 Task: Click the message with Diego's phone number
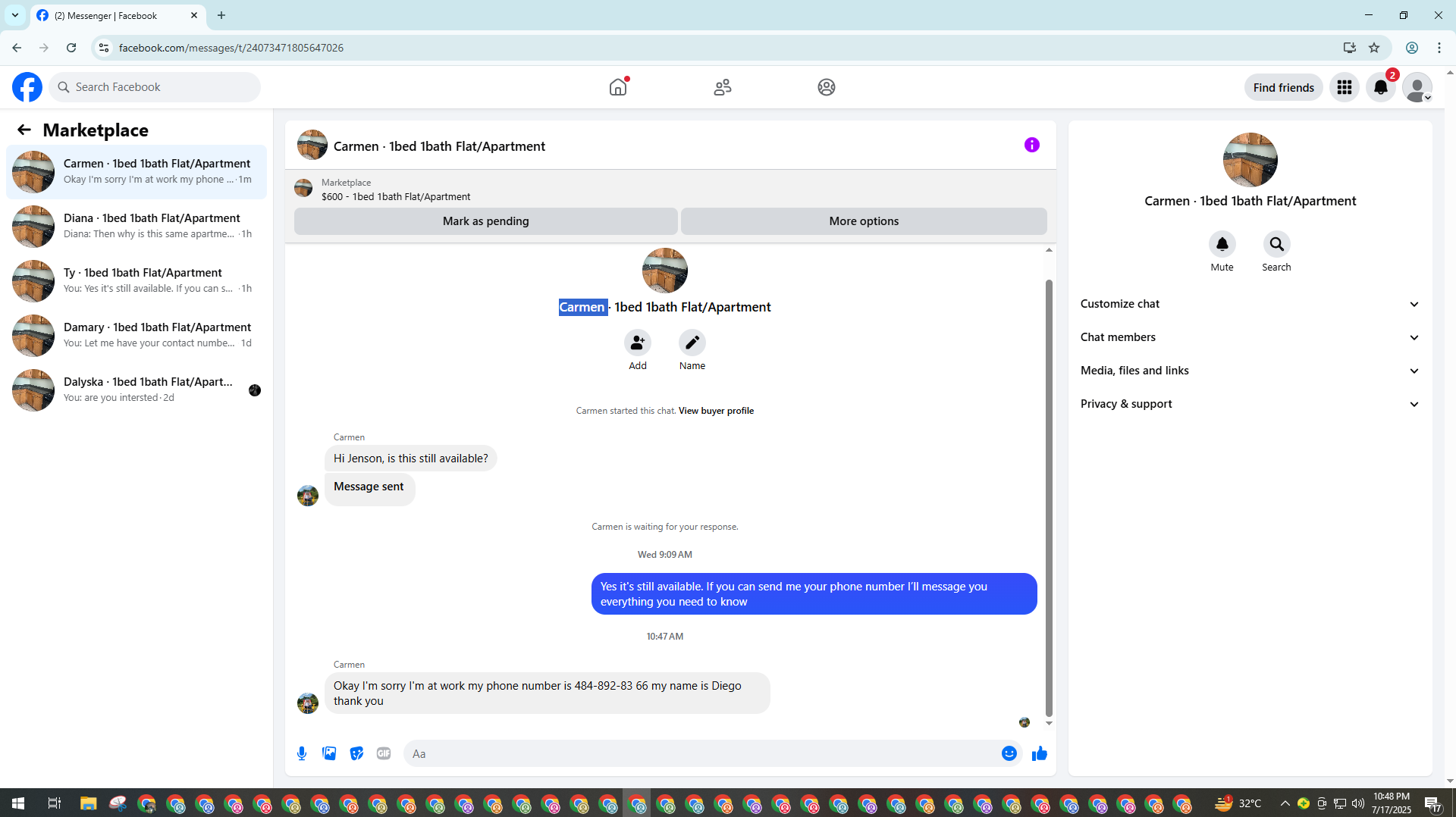pos(547,693)
